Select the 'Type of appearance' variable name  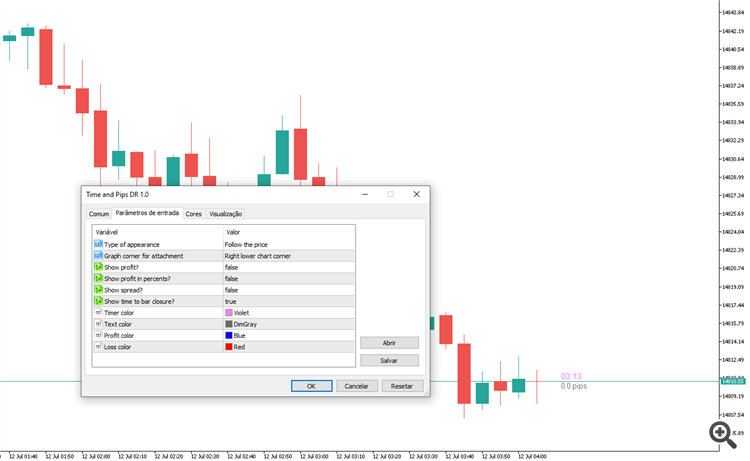coord(132,244)
